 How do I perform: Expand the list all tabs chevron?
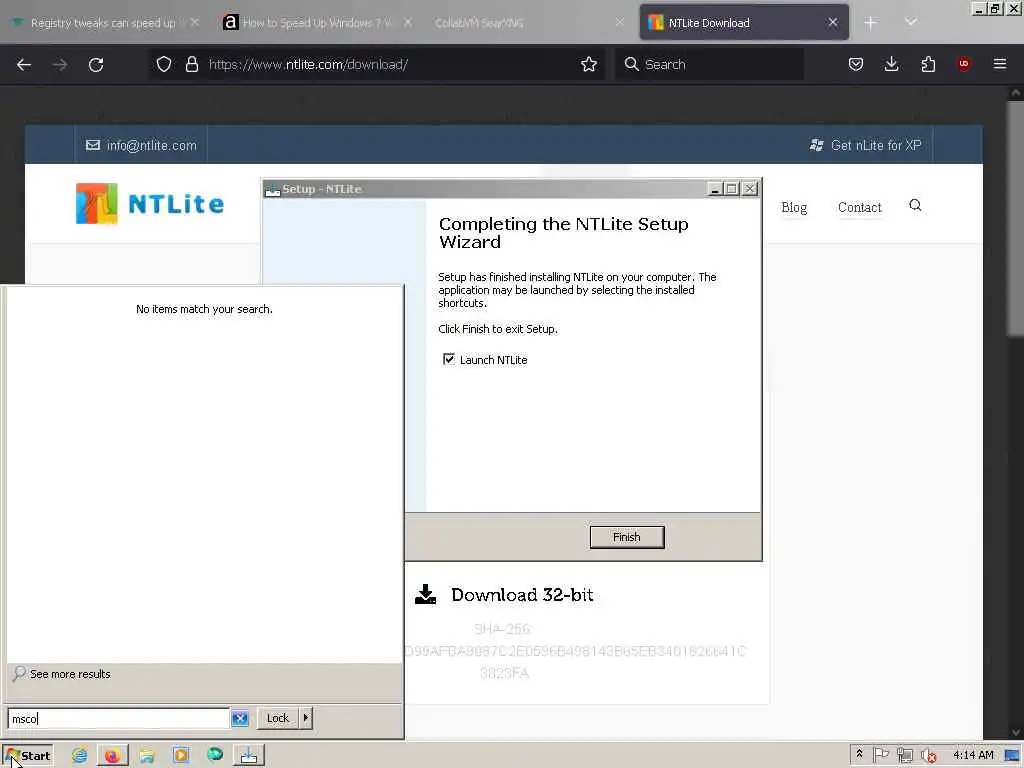coord(911,23)
